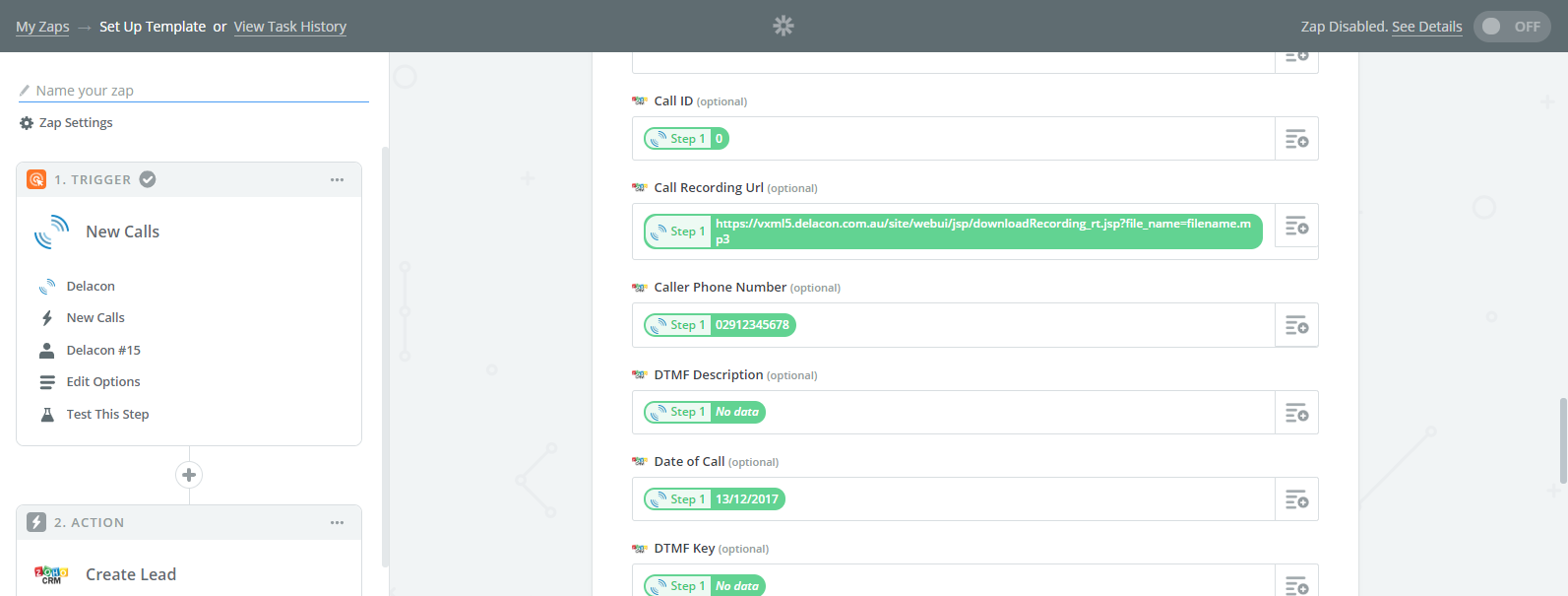
Task: Click the DTMF Description input field
Action: click(954, 413)
